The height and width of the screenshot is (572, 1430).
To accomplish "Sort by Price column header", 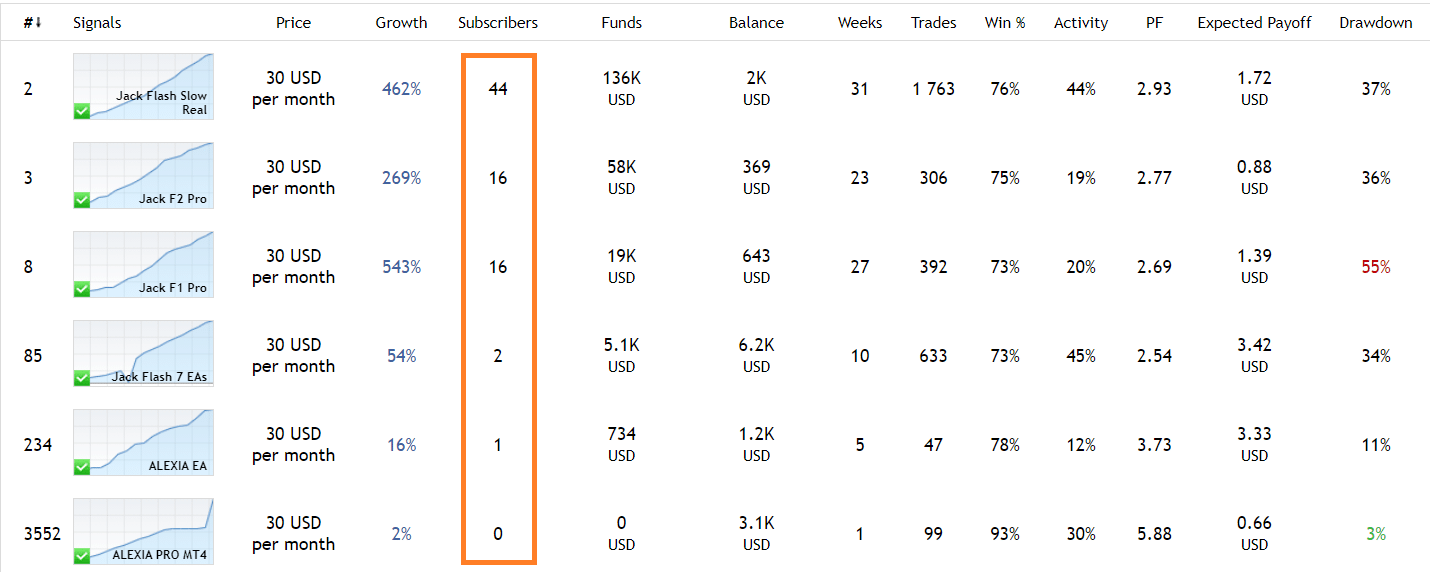I will 293,22.
